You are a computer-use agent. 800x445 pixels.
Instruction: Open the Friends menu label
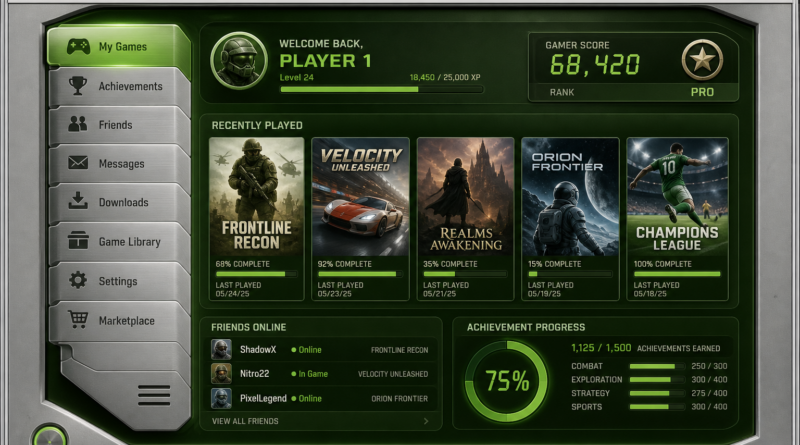115,125
